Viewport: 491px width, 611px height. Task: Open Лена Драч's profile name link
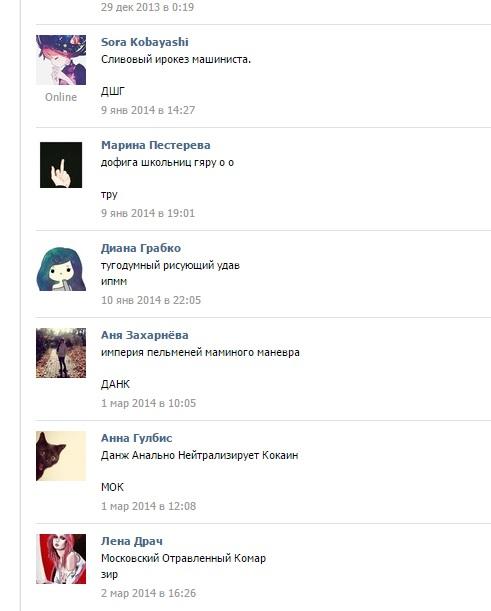tap(132, 541)
